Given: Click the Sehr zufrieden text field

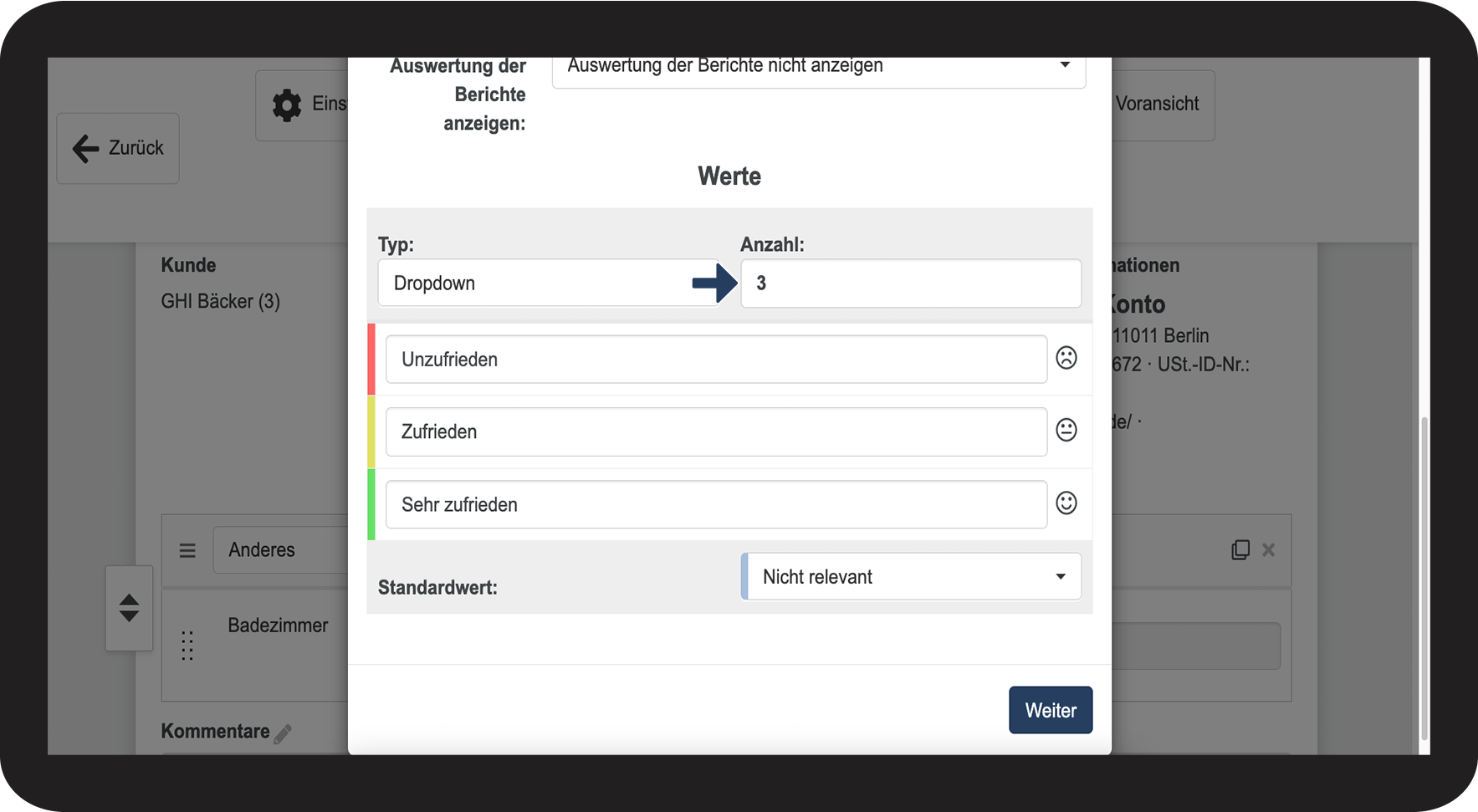Looking at the screenshot, I should (x=716, y=504).
